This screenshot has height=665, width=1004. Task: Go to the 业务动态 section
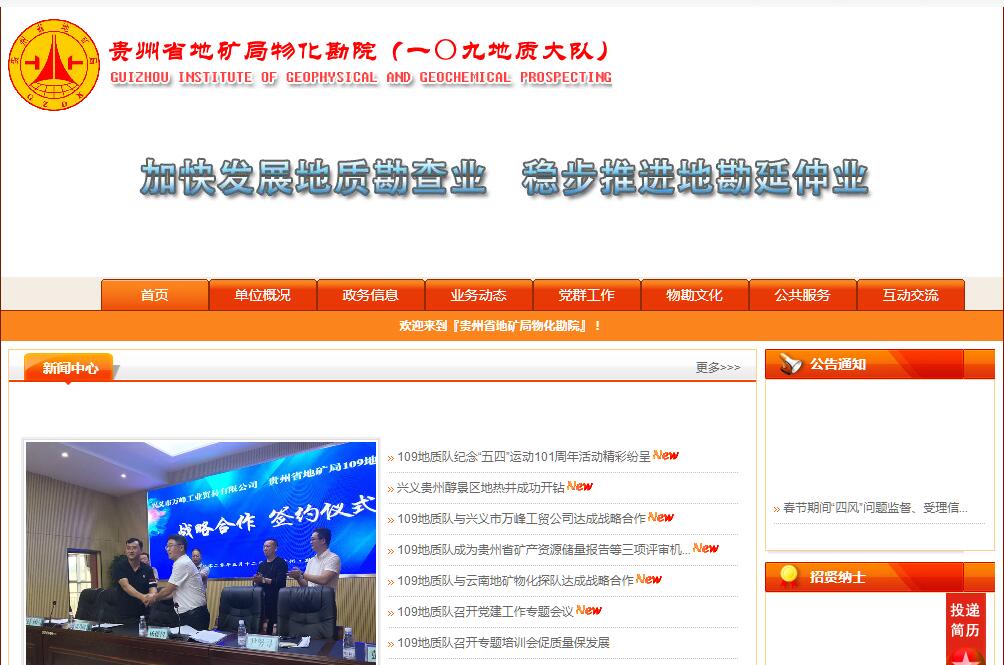tap(479, 295)
